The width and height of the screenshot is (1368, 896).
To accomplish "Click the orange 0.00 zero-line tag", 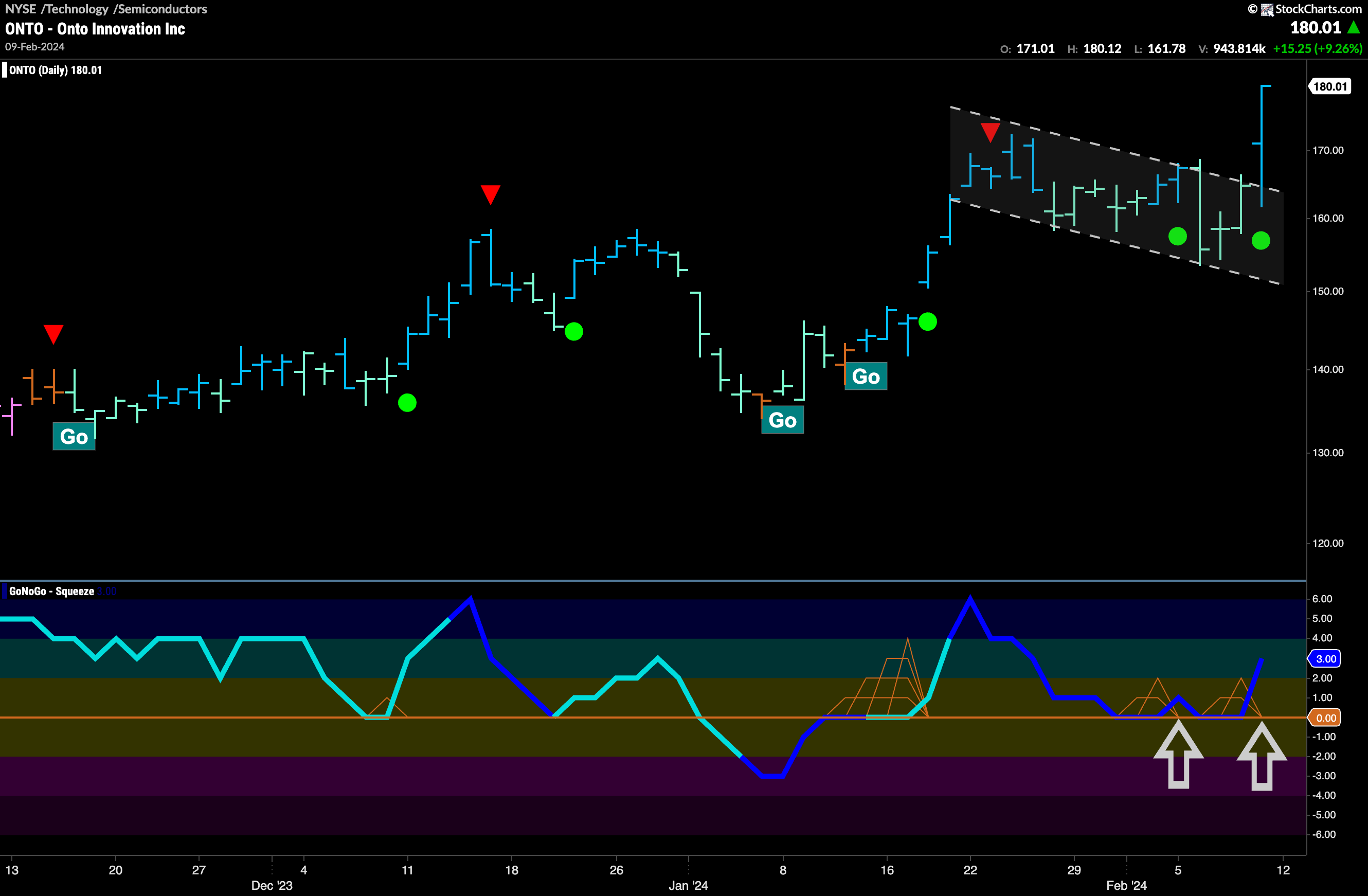I will point(1325,718).
